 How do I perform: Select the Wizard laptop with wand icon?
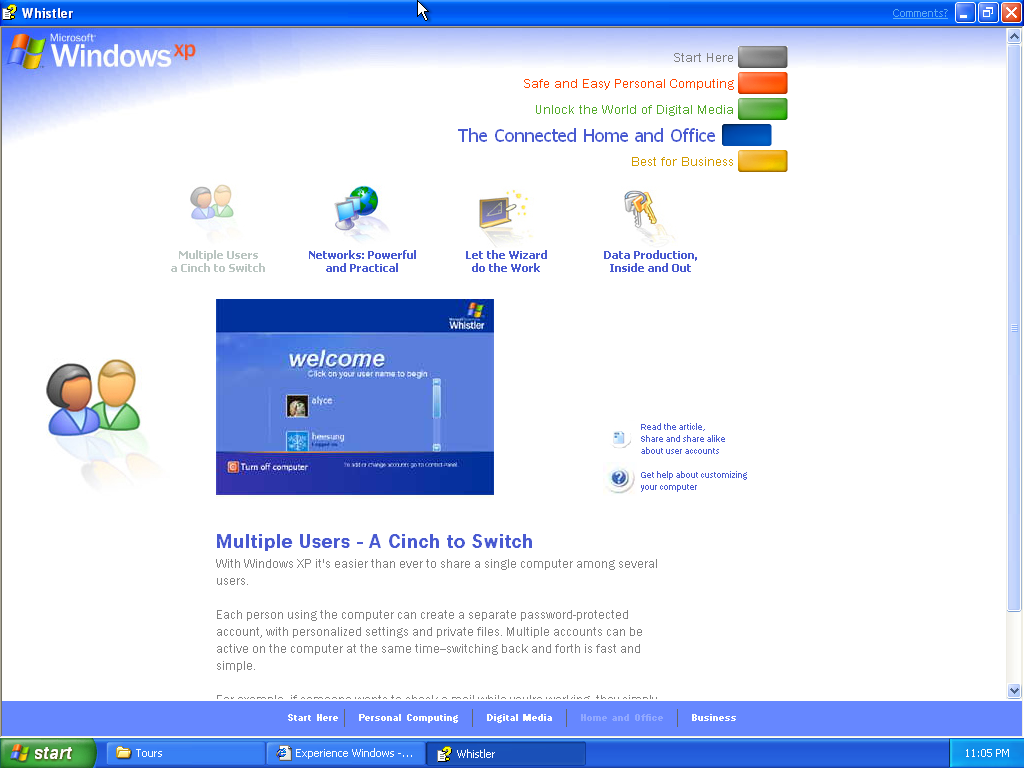tap(502, 210)
